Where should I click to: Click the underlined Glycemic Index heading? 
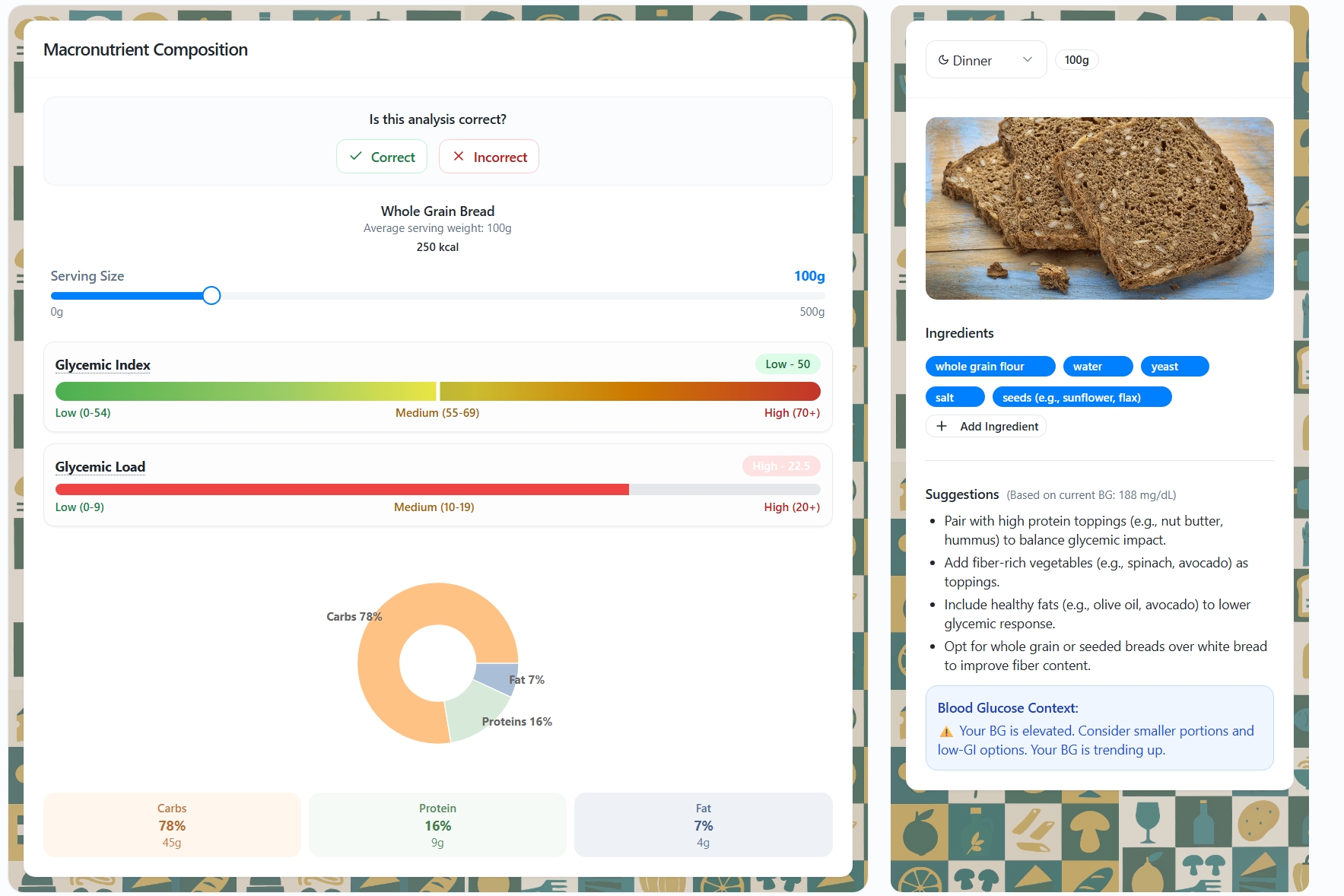coord(103,365)
